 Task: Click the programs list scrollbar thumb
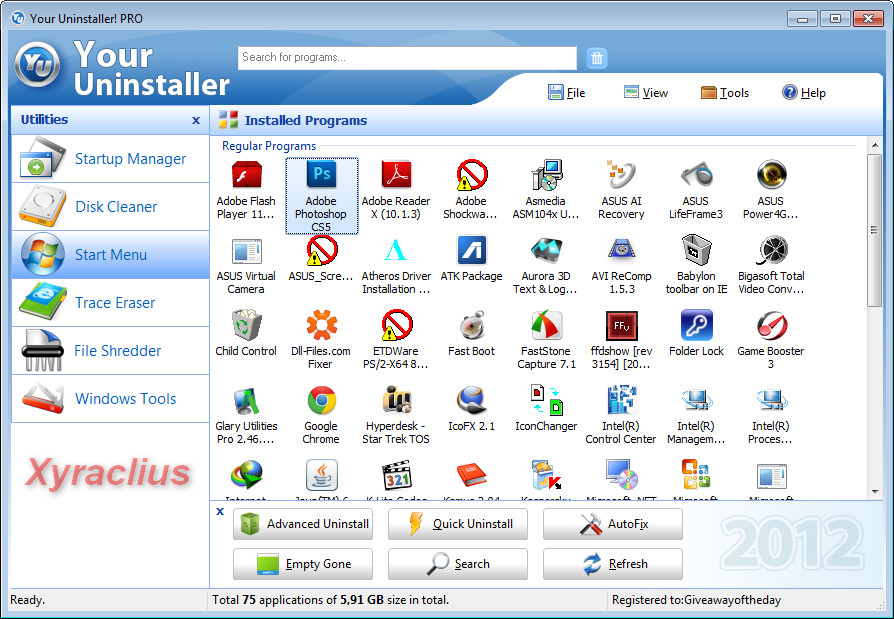click(875, 230)
